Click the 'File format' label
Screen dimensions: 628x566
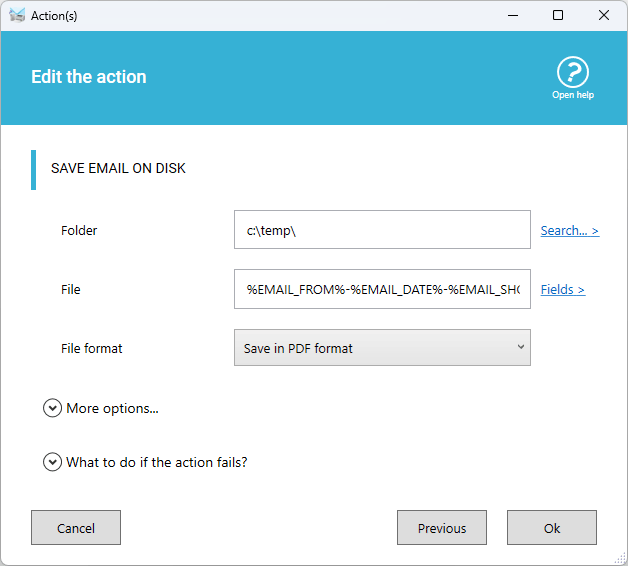click(92, 348)
